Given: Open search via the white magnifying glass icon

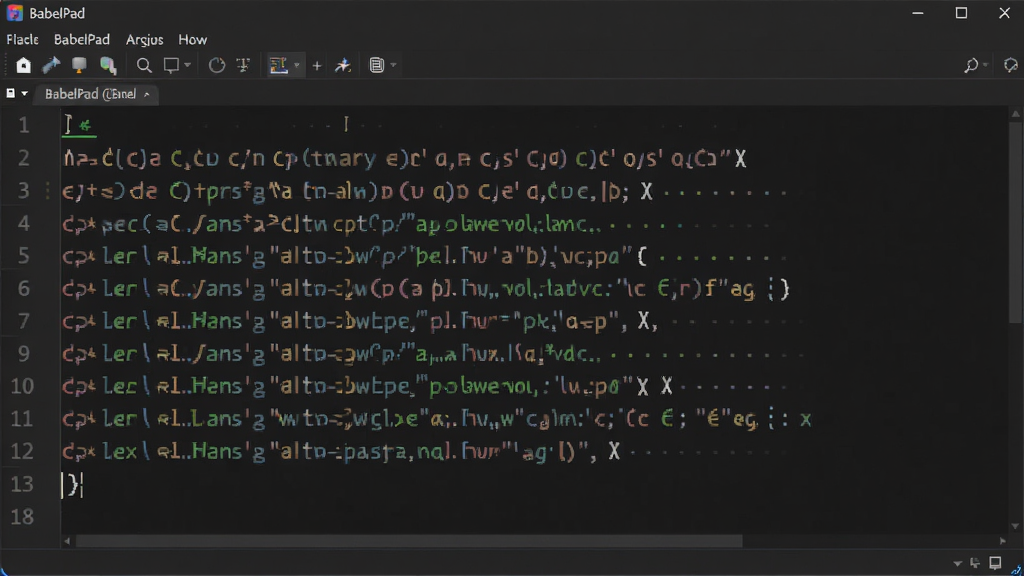Looking at the screenshot, I should [144, 65].
